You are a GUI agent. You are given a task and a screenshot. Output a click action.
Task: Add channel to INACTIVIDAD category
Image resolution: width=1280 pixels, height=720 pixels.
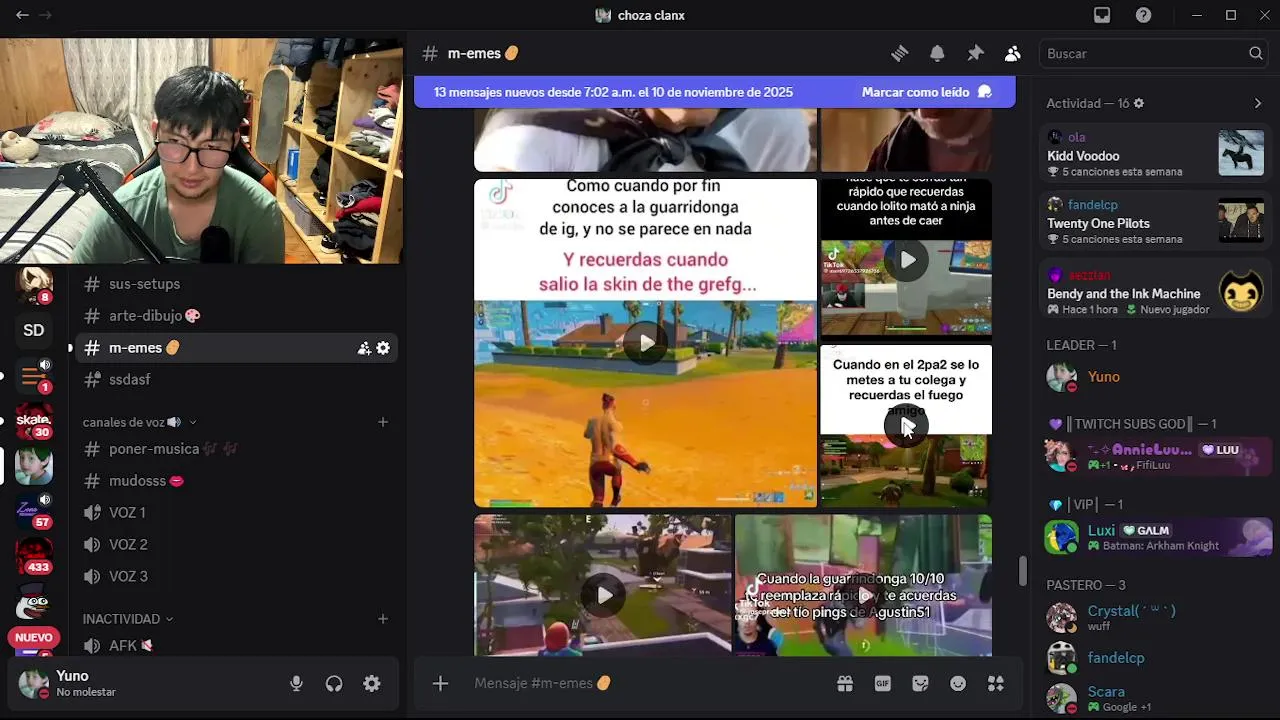[x=383, y=619]
